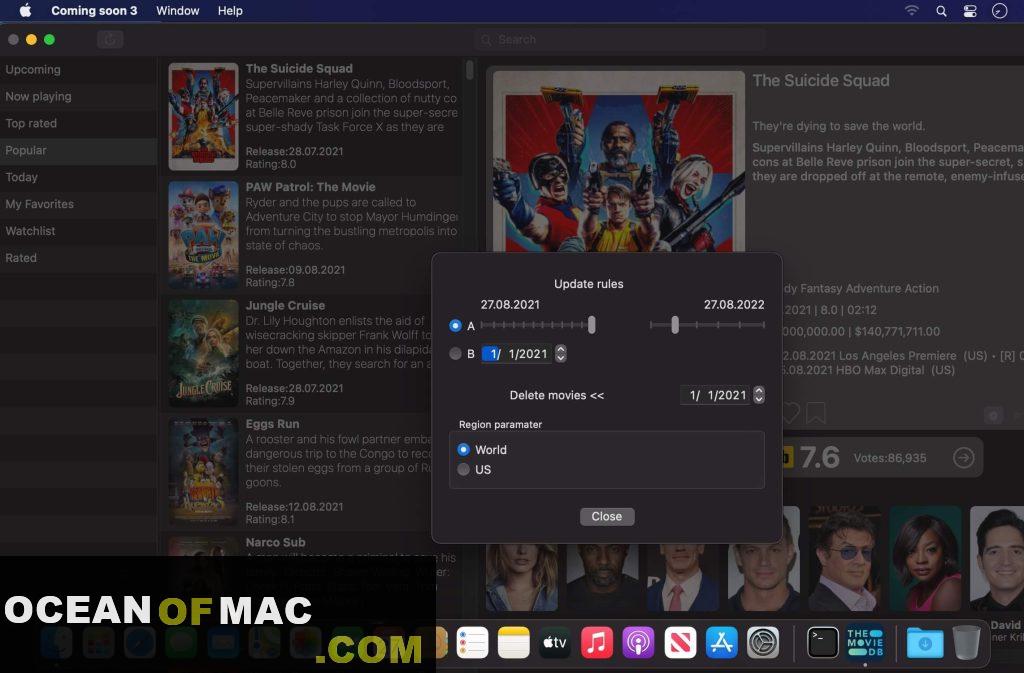Open Terminal from the Dock
The image size is (1024, 673).
[x=823, y=643]
